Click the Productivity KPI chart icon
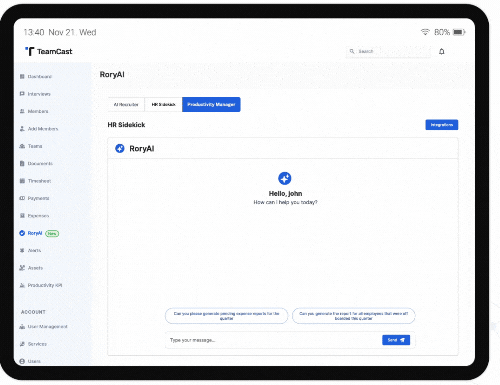 (22, 285)
